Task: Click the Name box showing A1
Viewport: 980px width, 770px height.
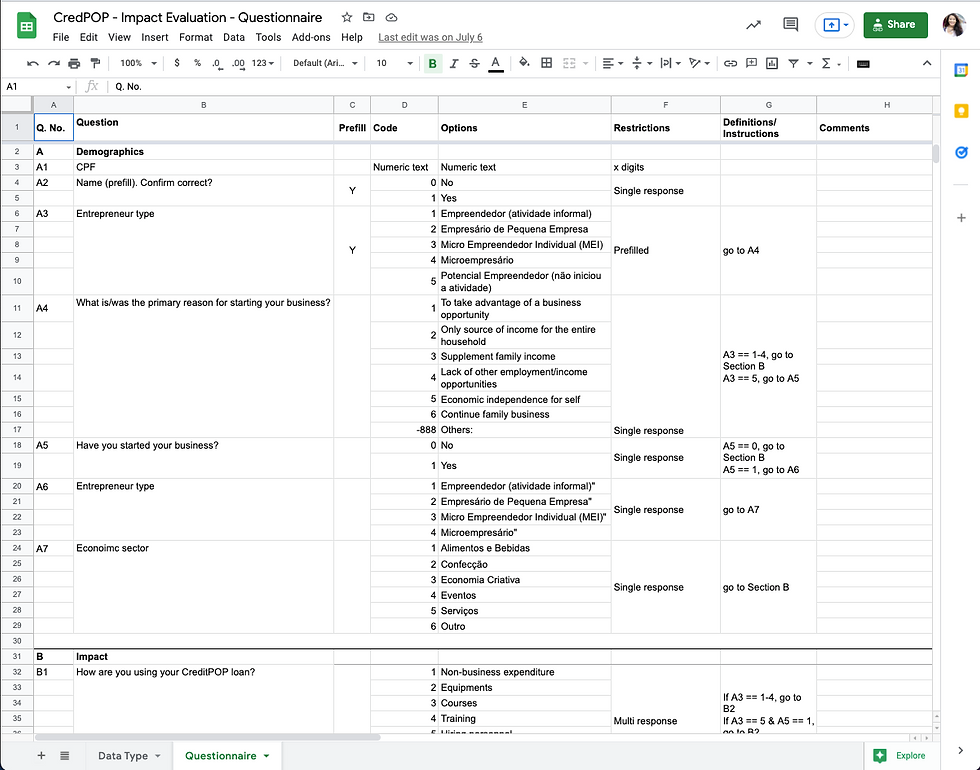Action: tap(38, 86)
